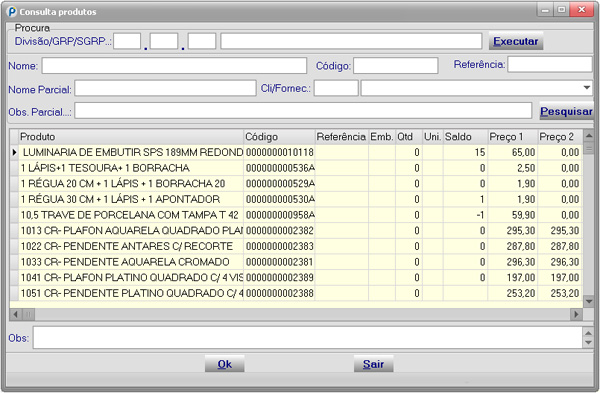Click the Preço 2 column header

pyautogui.click(x=560, y=137)
